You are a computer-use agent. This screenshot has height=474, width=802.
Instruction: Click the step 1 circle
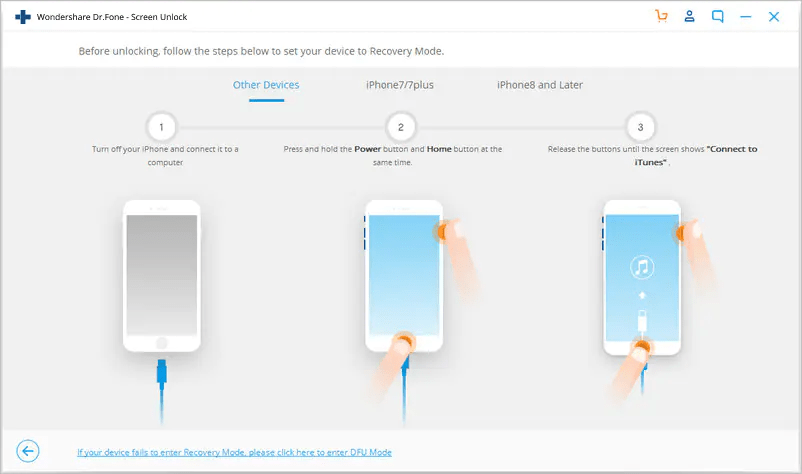[161, 127]
